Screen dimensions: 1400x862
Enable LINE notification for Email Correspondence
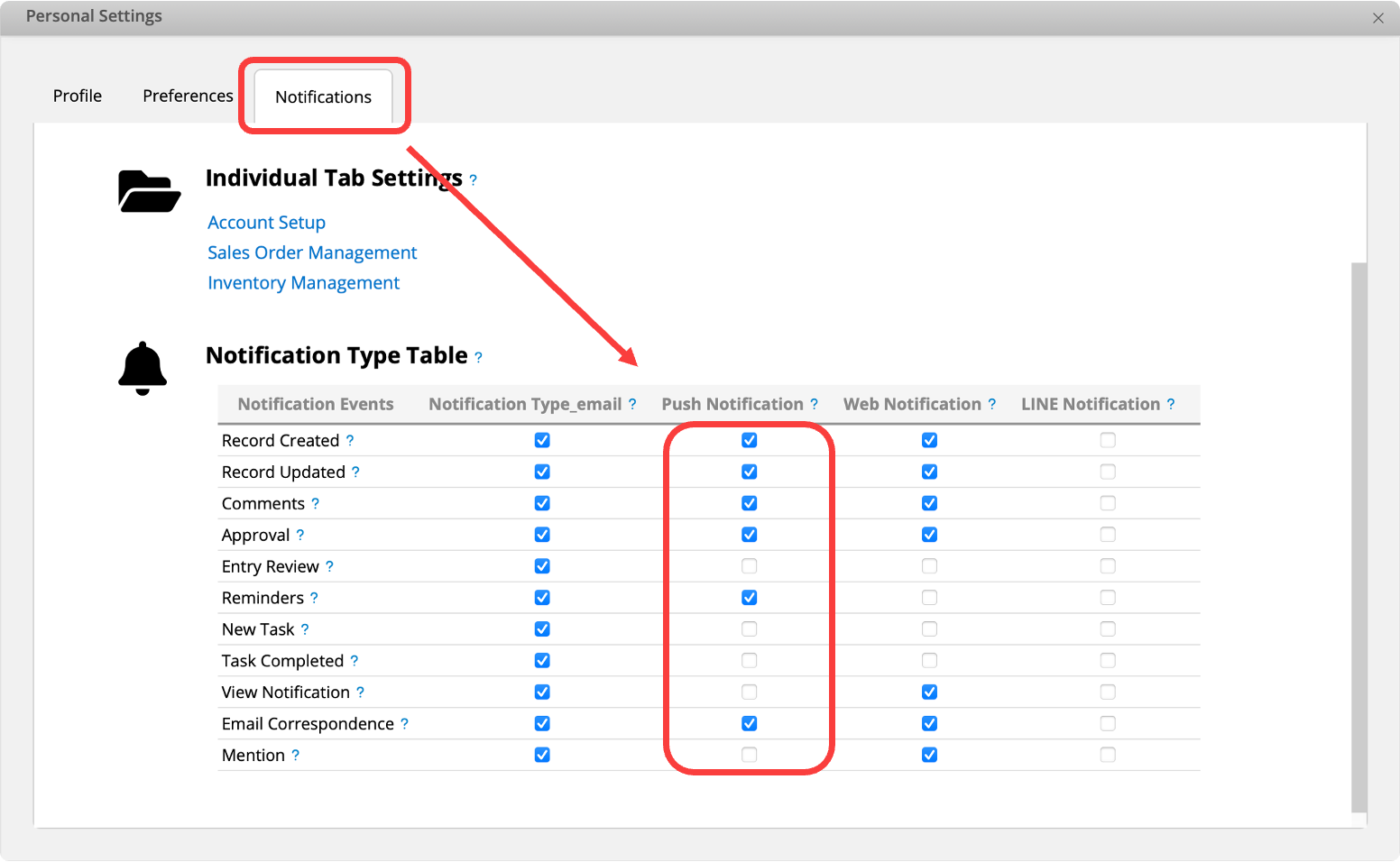[x=1108, y=724]
